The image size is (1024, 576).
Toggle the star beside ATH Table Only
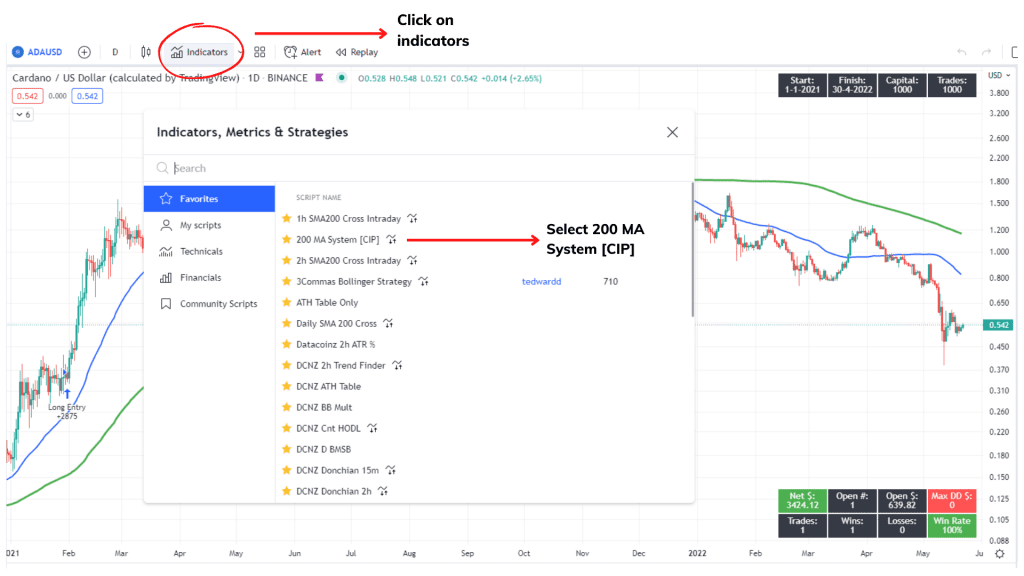(x=286, y=302)
